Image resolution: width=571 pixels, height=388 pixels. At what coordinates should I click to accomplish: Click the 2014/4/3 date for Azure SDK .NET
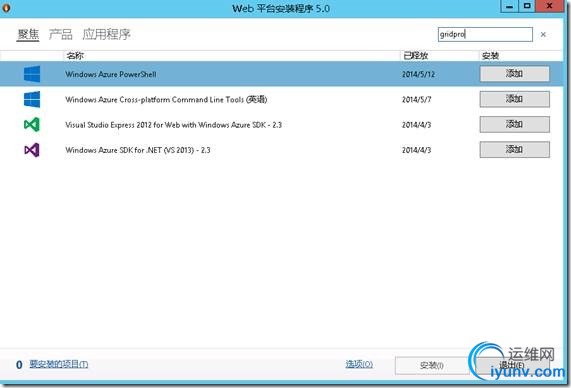pyautogui.click(x=417, y=150)
